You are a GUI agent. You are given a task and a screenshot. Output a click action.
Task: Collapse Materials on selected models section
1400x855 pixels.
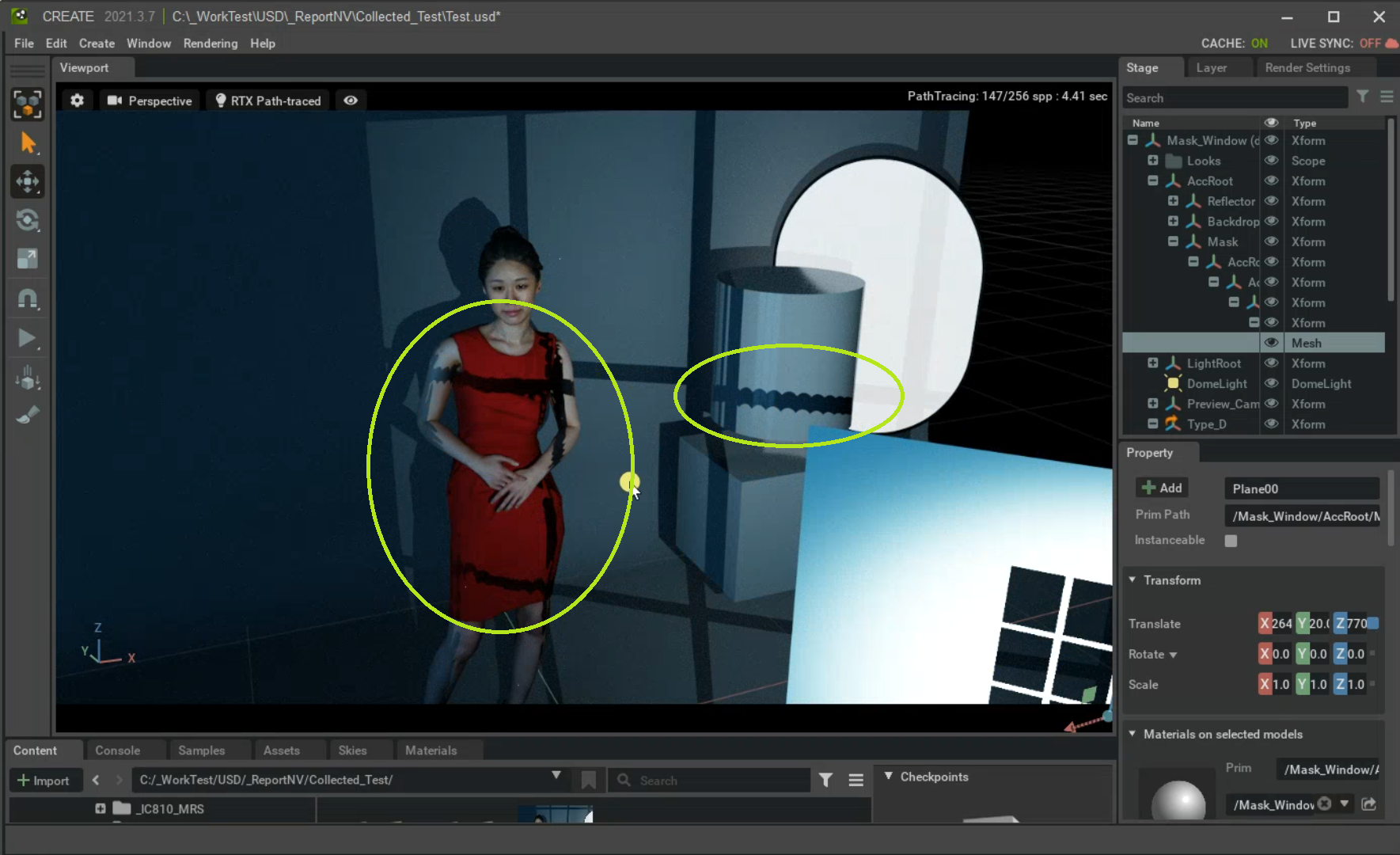1133,734
